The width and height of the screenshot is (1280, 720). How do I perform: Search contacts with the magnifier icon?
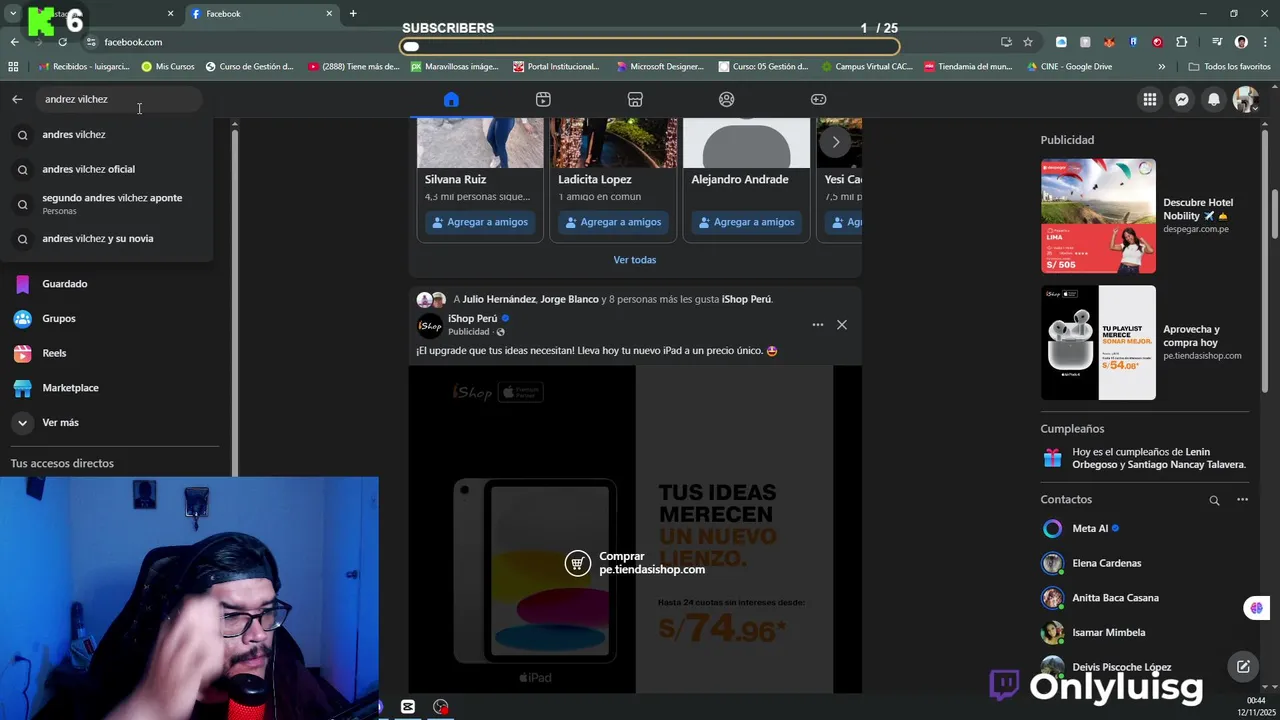(1214, 500)
